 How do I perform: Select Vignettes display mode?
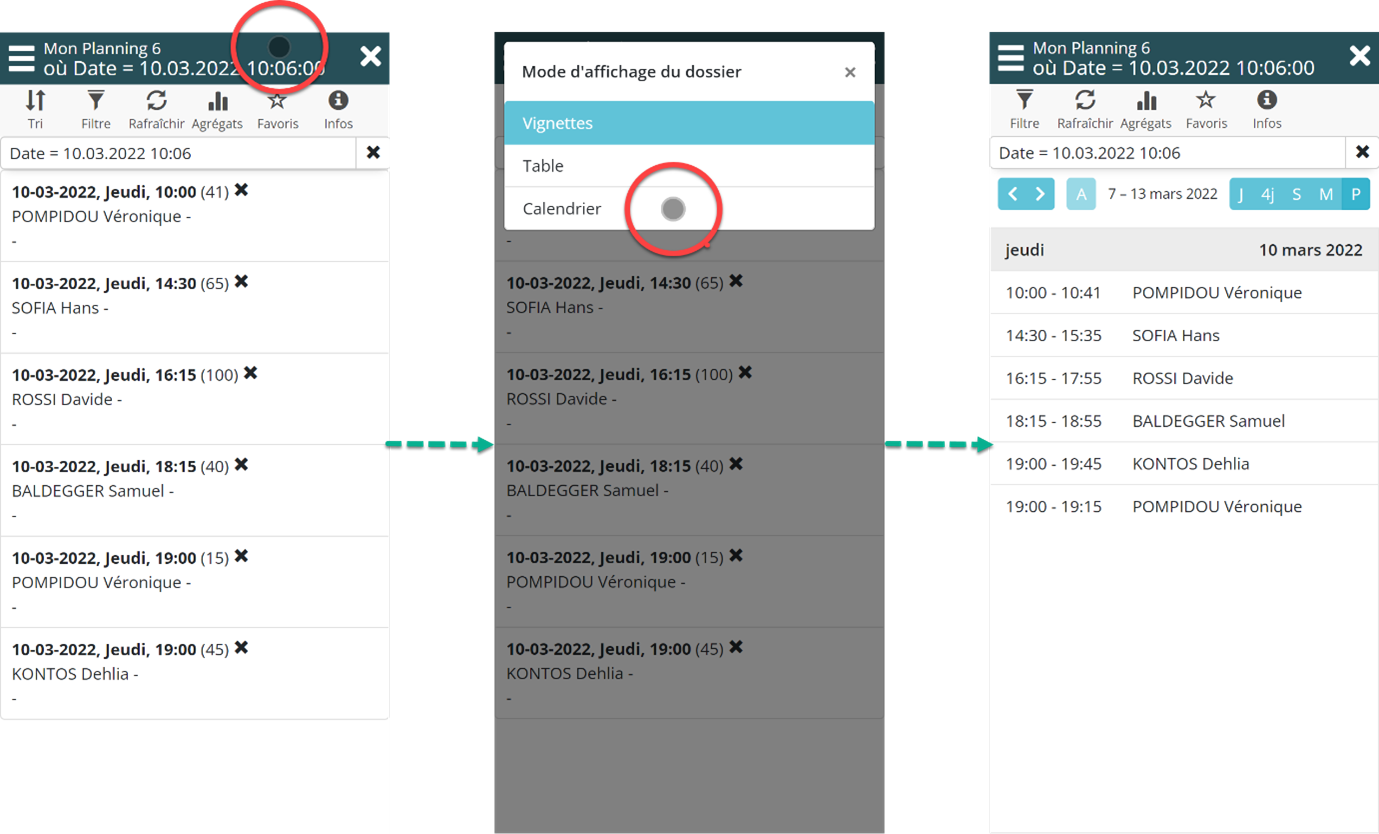click(689, 123)
